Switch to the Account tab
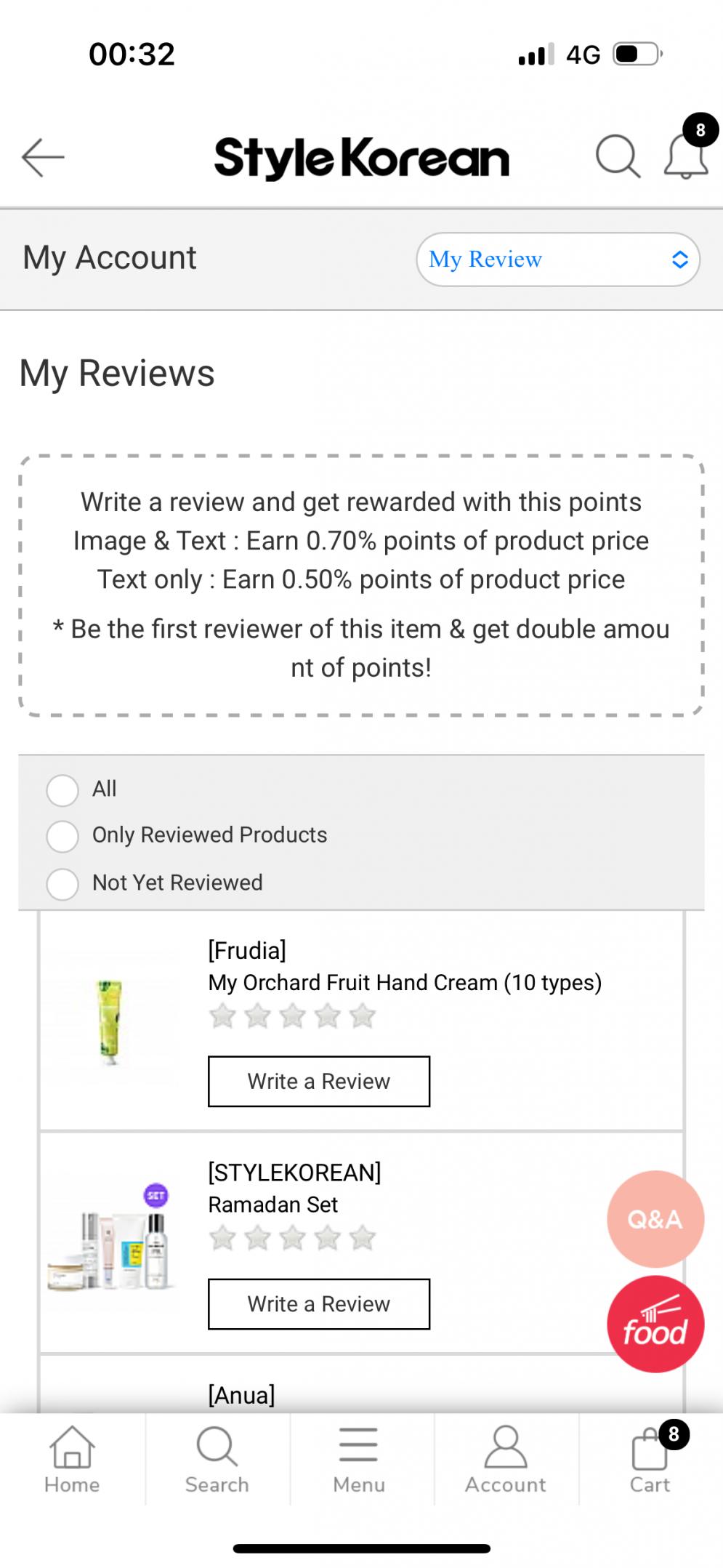 (x=505, y=1458)
